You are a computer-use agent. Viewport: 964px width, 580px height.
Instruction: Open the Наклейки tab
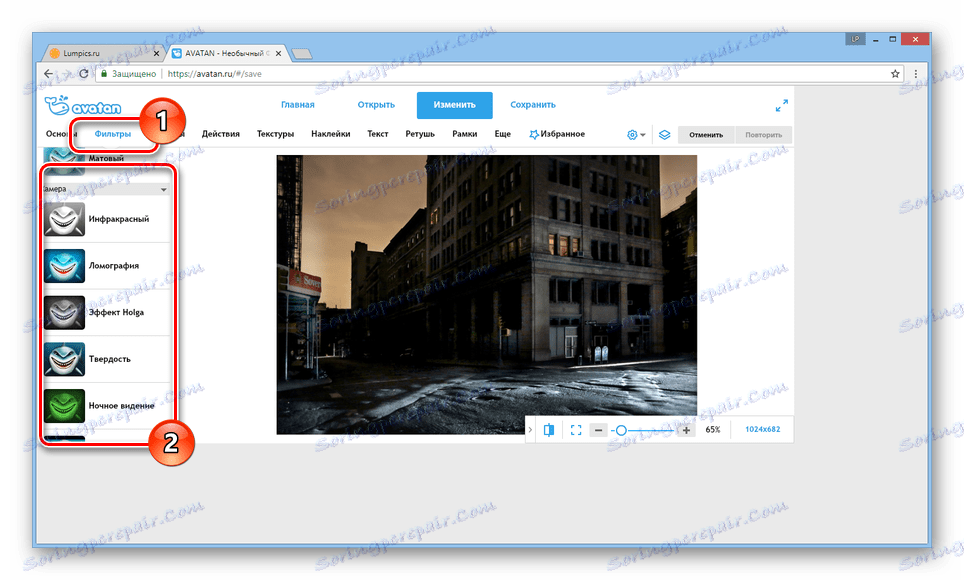tap(330, 134)
